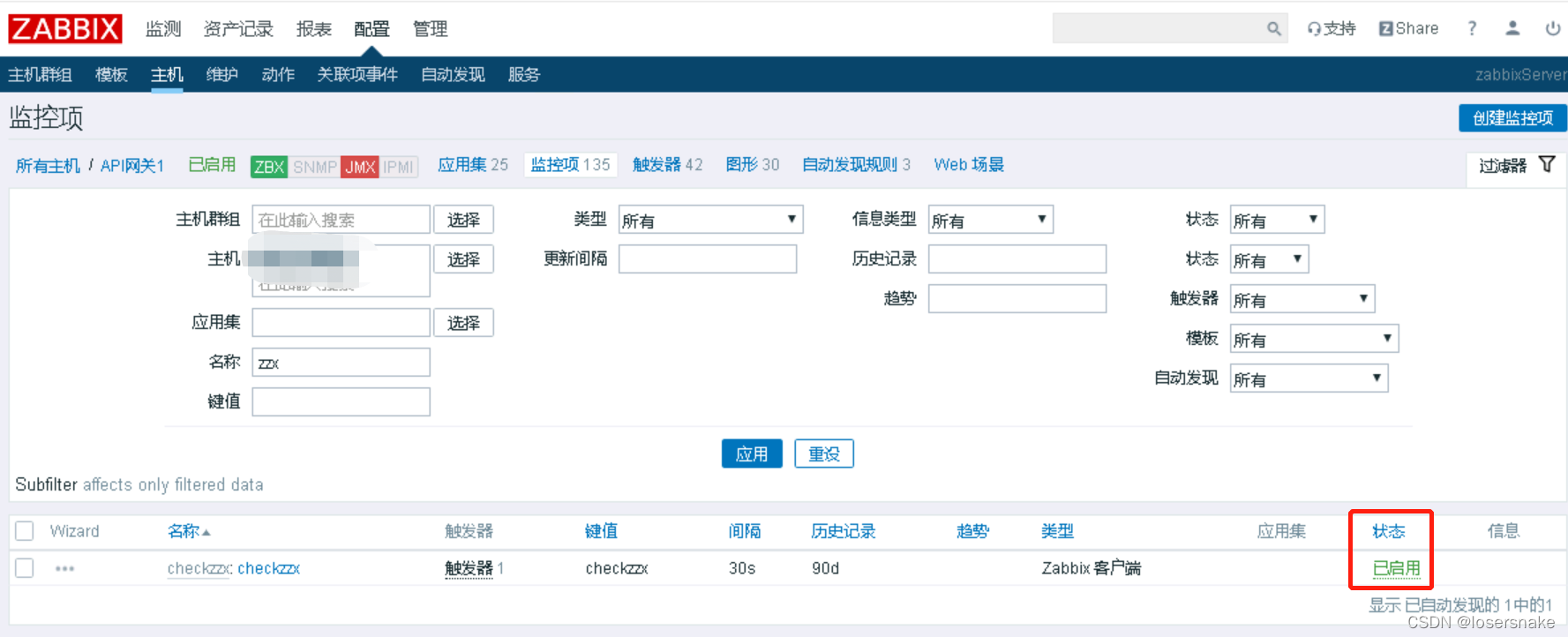
Task: Focus the 主机群组 search input
Action: (341, 220)
